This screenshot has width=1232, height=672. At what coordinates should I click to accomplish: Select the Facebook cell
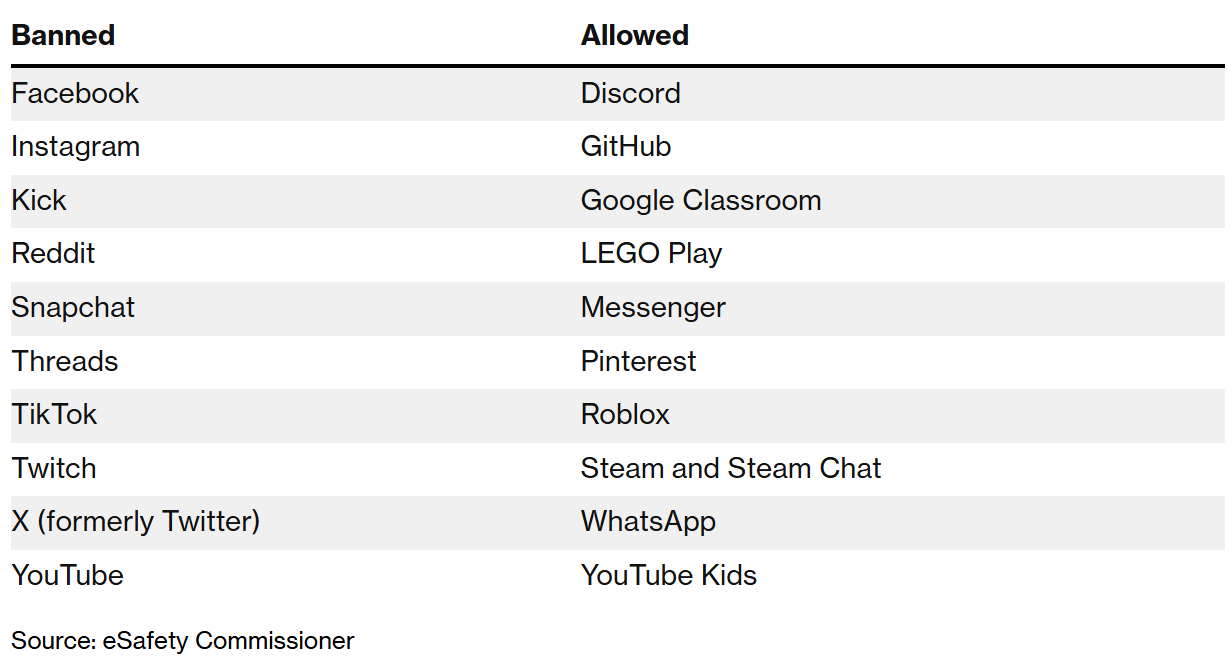tap(75, 93)
